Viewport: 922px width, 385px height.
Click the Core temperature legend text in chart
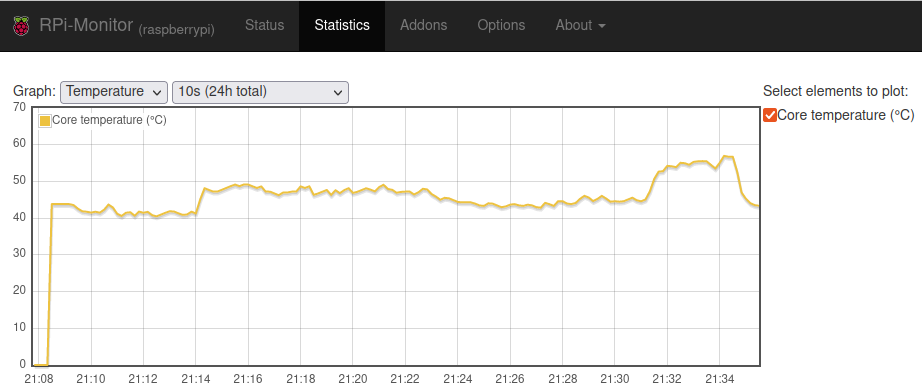pos(109,120)
